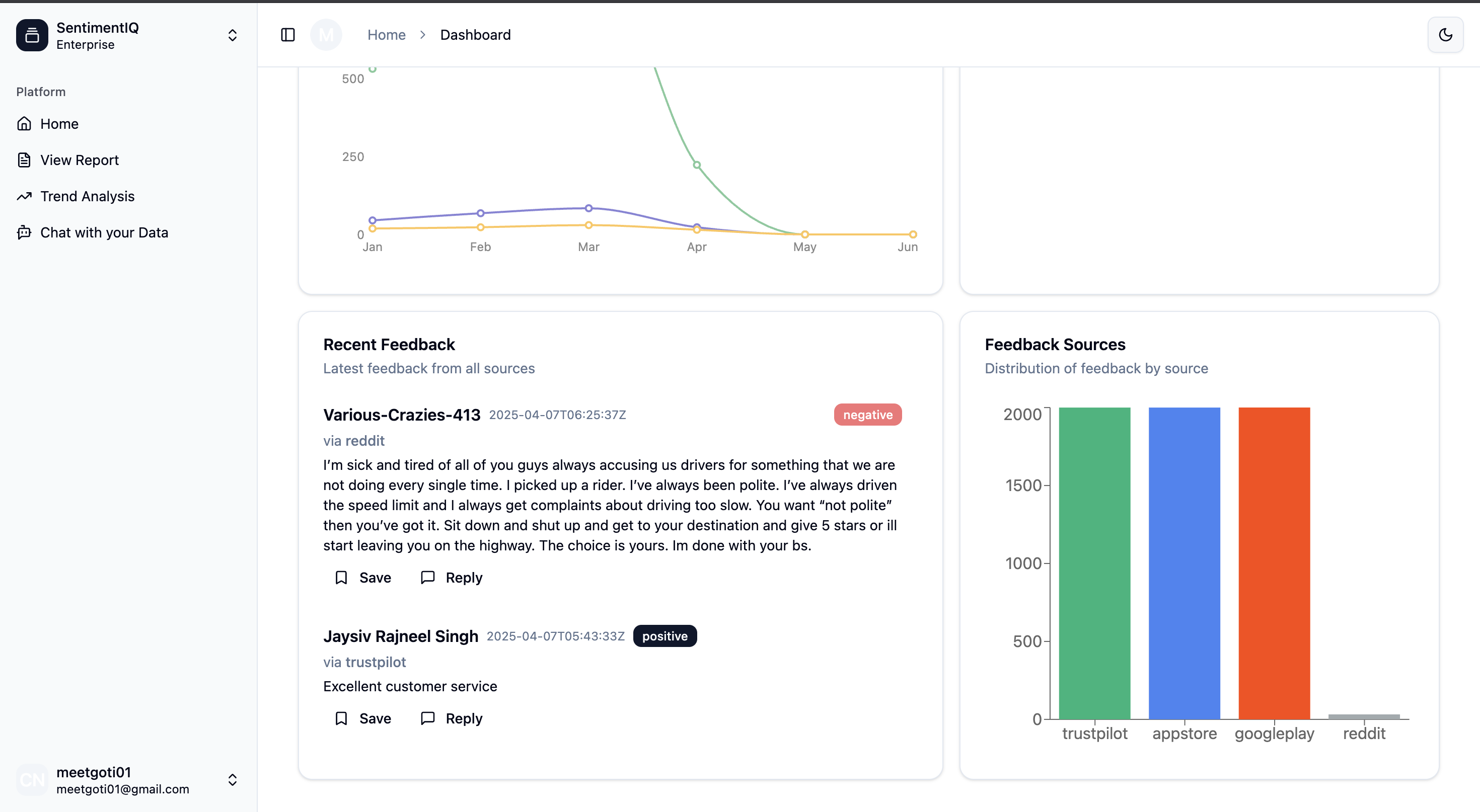Click the SentimentIQ logo icon
Screen dimensions: 1480x812
tap(32, 35)
